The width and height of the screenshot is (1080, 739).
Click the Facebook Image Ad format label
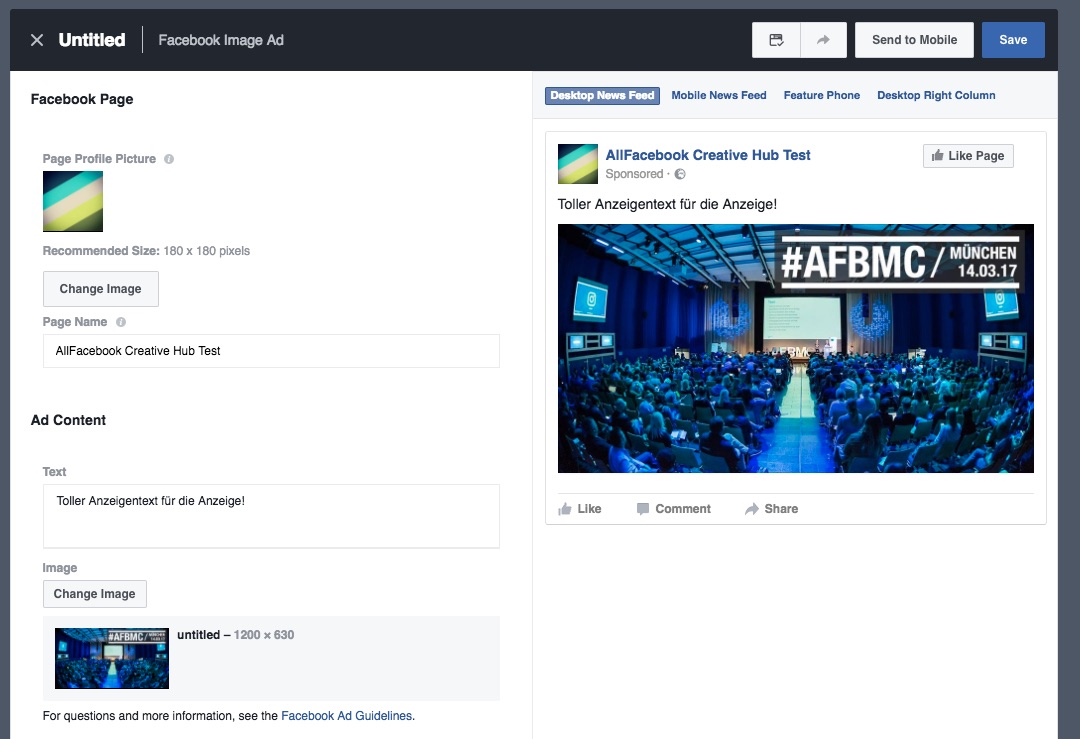pos(221,40)
